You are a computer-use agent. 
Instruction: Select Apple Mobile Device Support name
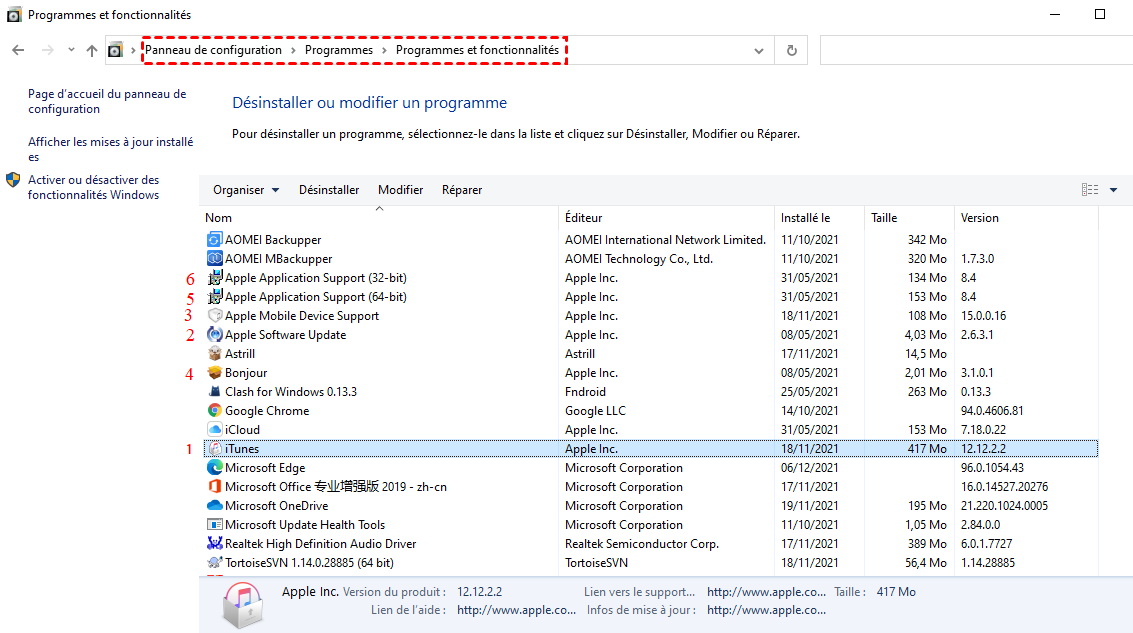tap(301, 315)
